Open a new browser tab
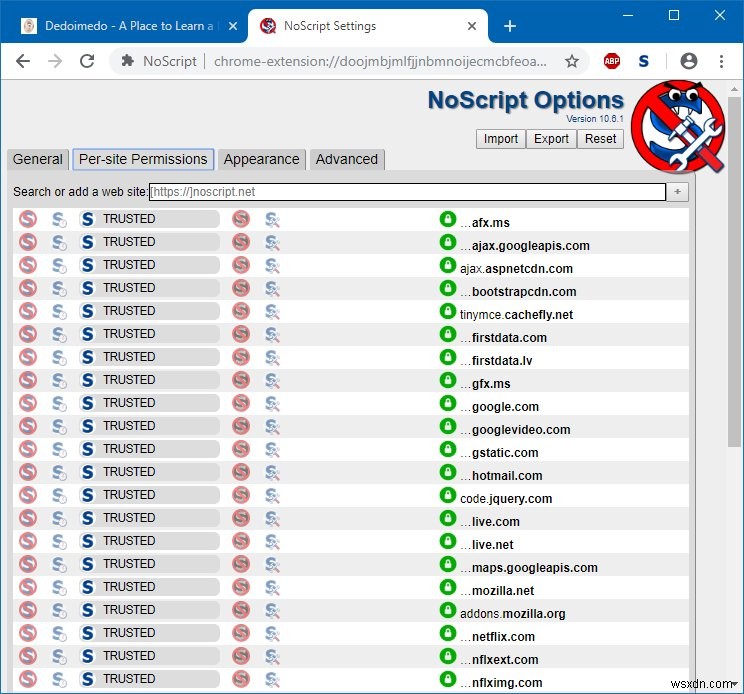This screenshot has height=694, width=744. [510, 26]
